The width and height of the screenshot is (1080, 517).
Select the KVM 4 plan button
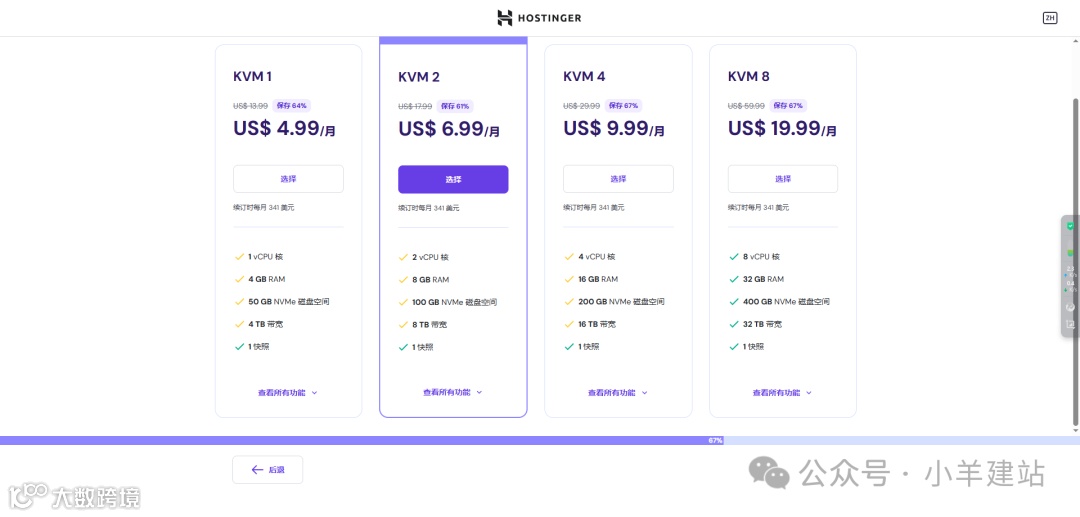(618, 179)
